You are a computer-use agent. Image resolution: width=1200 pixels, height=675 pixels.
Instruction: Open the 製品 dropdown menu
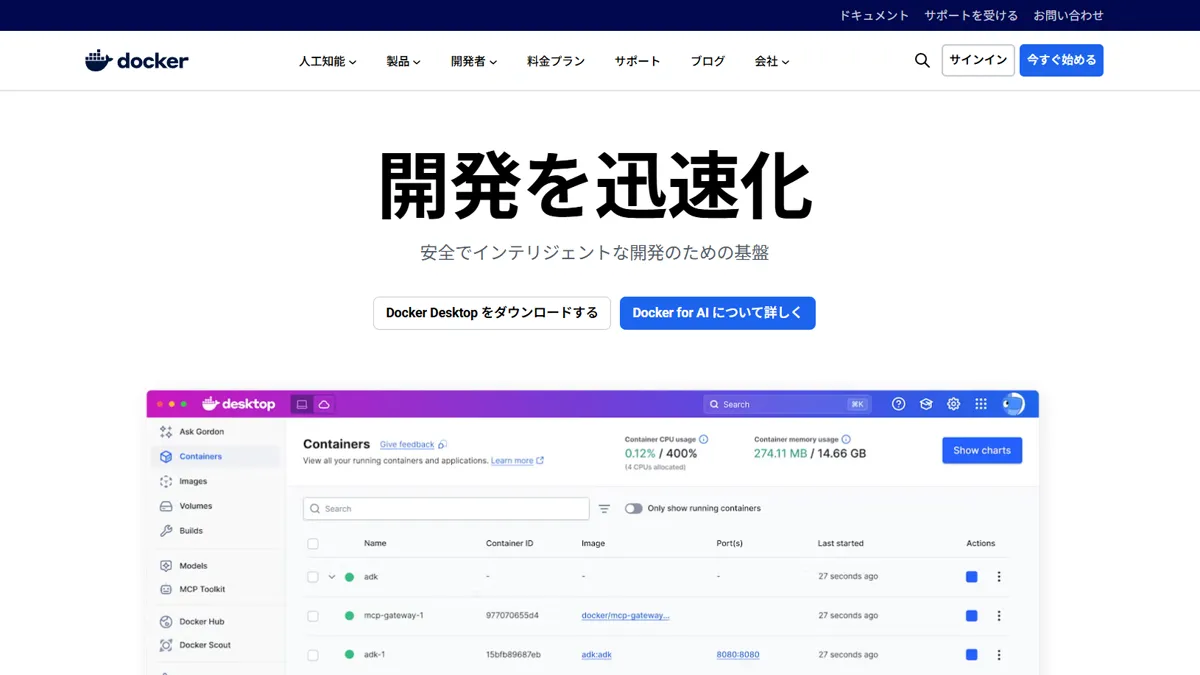403,61
